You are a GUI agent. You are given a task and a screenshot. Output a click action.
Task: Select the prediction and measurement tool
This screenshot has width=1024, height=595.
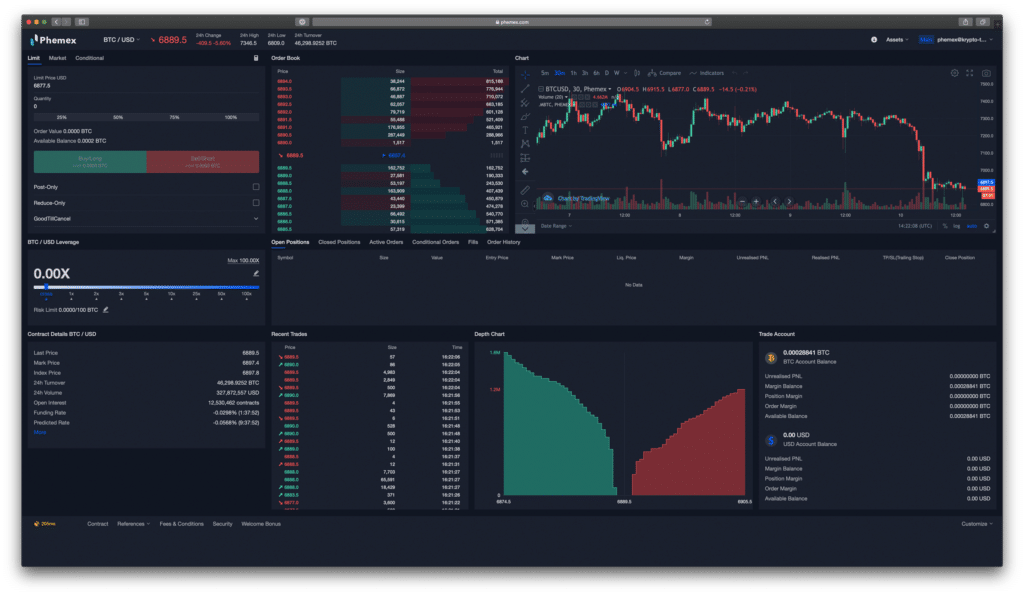(525, 158)
